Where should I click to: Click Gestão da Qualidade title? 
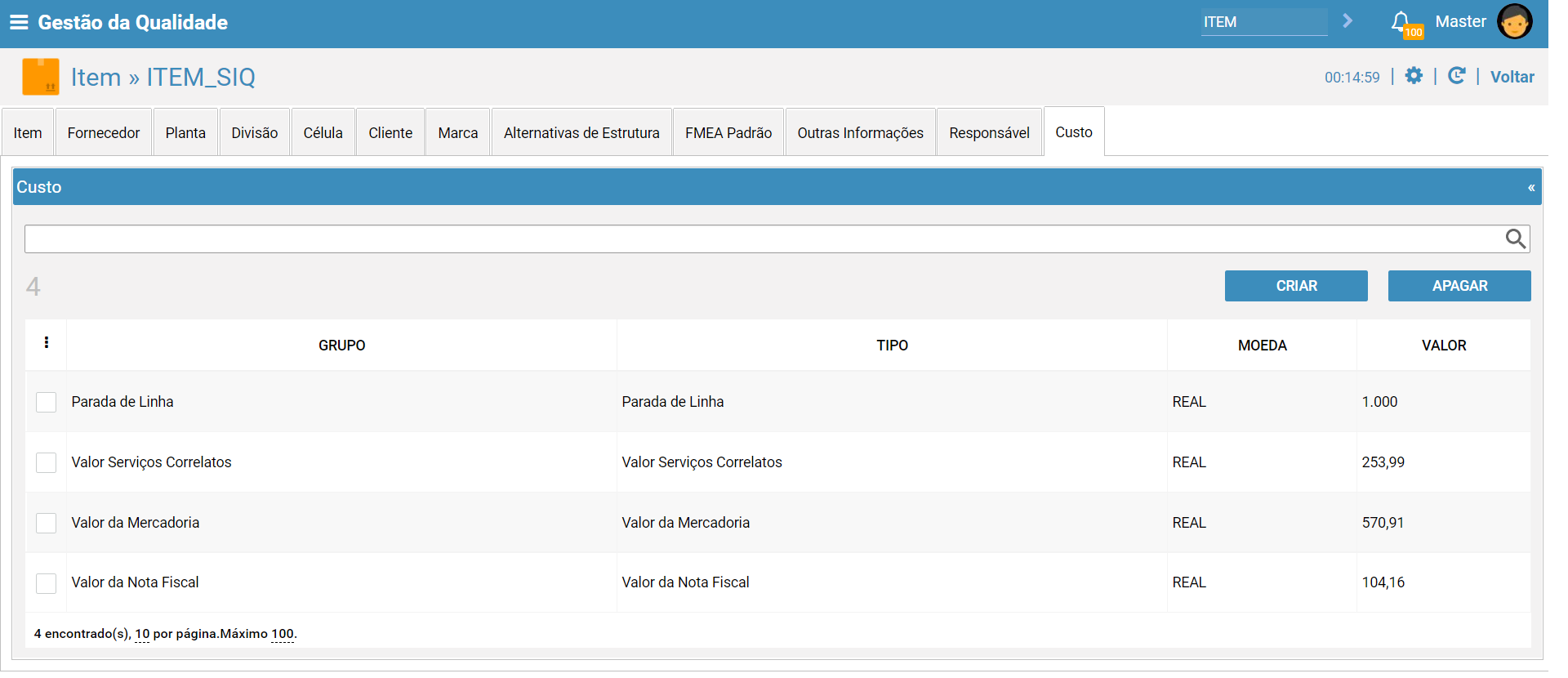(132, 22)
